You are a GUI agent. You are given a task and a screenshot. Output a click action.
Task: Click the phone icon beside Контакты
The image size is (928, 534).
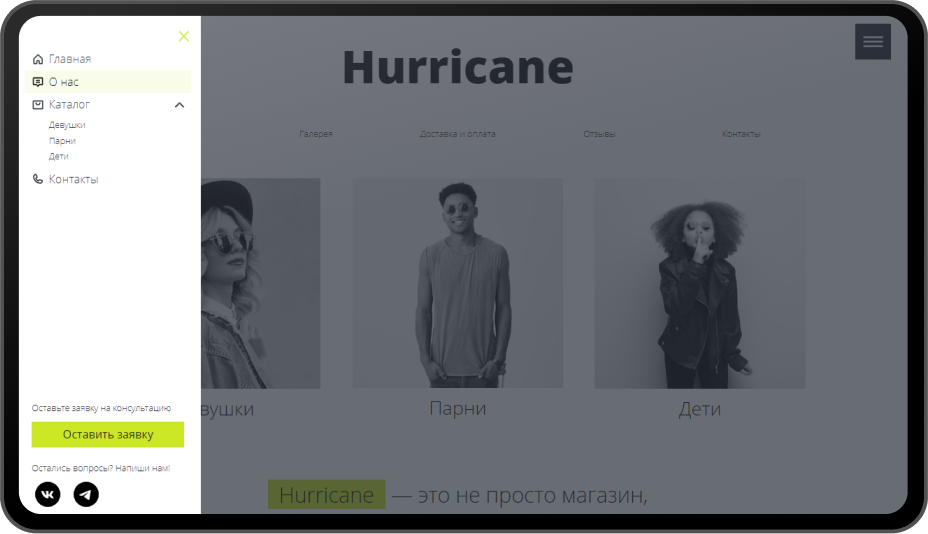[x=38, y=179]
